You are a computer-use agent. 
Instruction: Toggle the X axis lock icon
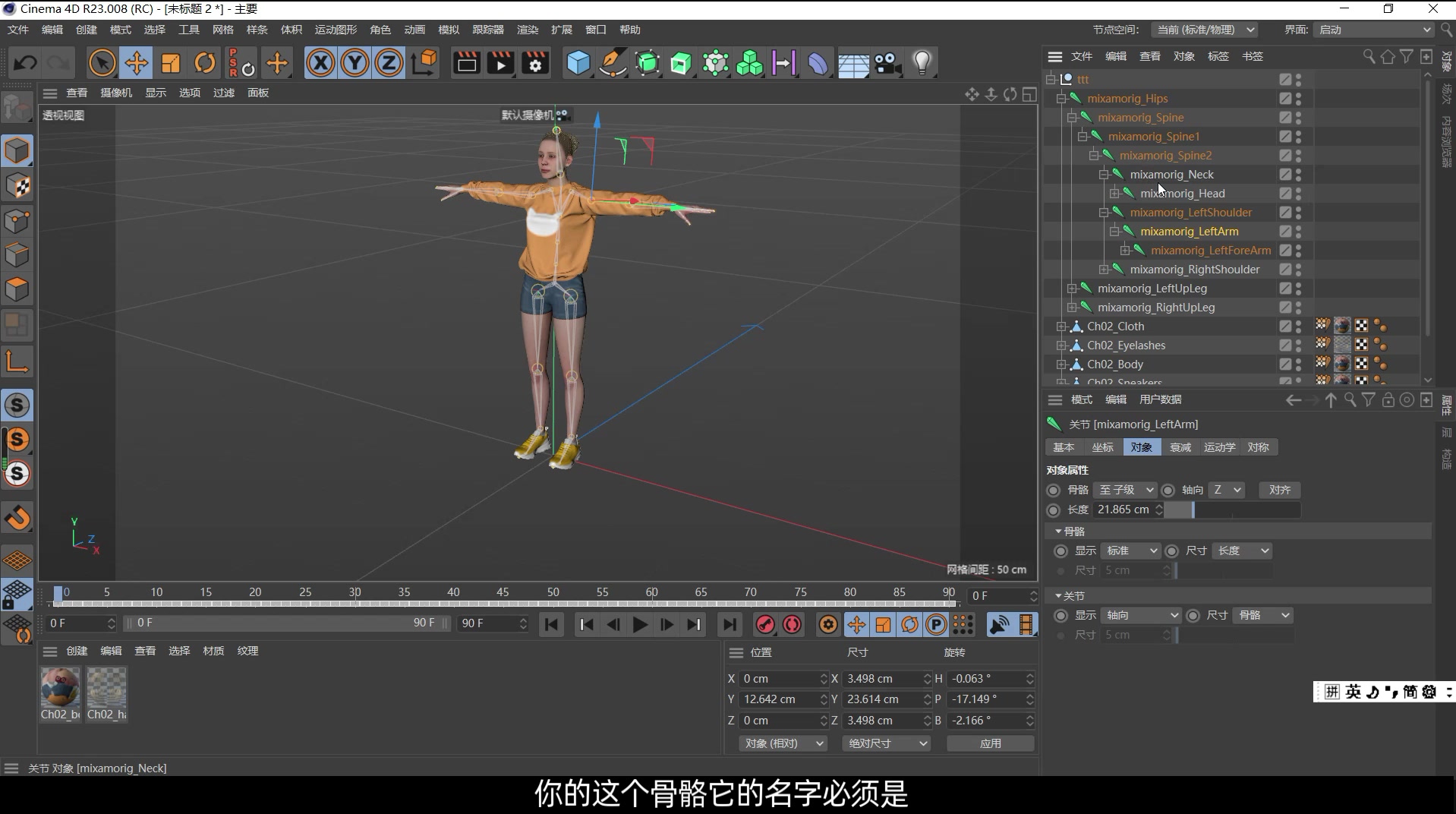321,62
